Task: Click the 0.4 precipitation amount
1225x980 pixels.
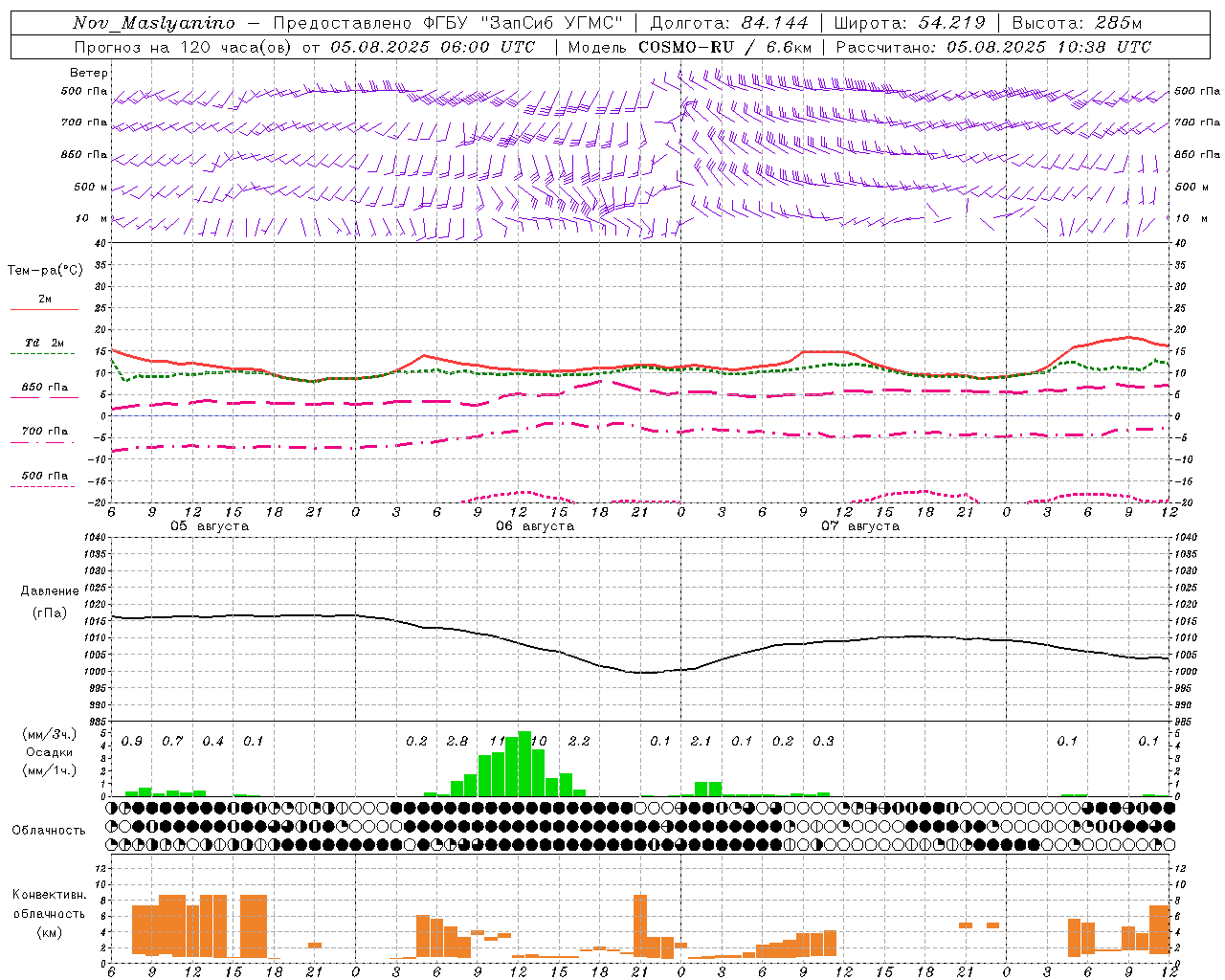Action: click(x=213, y=742)
